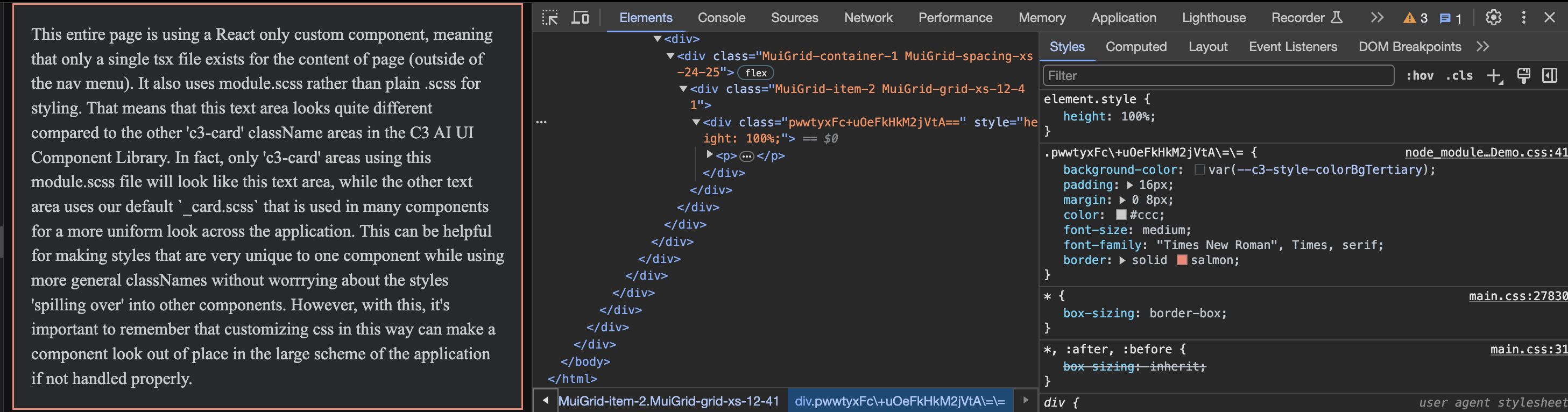Toggle the device toolbar icon
The width and height of the screenshot is (1568, 412).
click(x=580, y=18)
